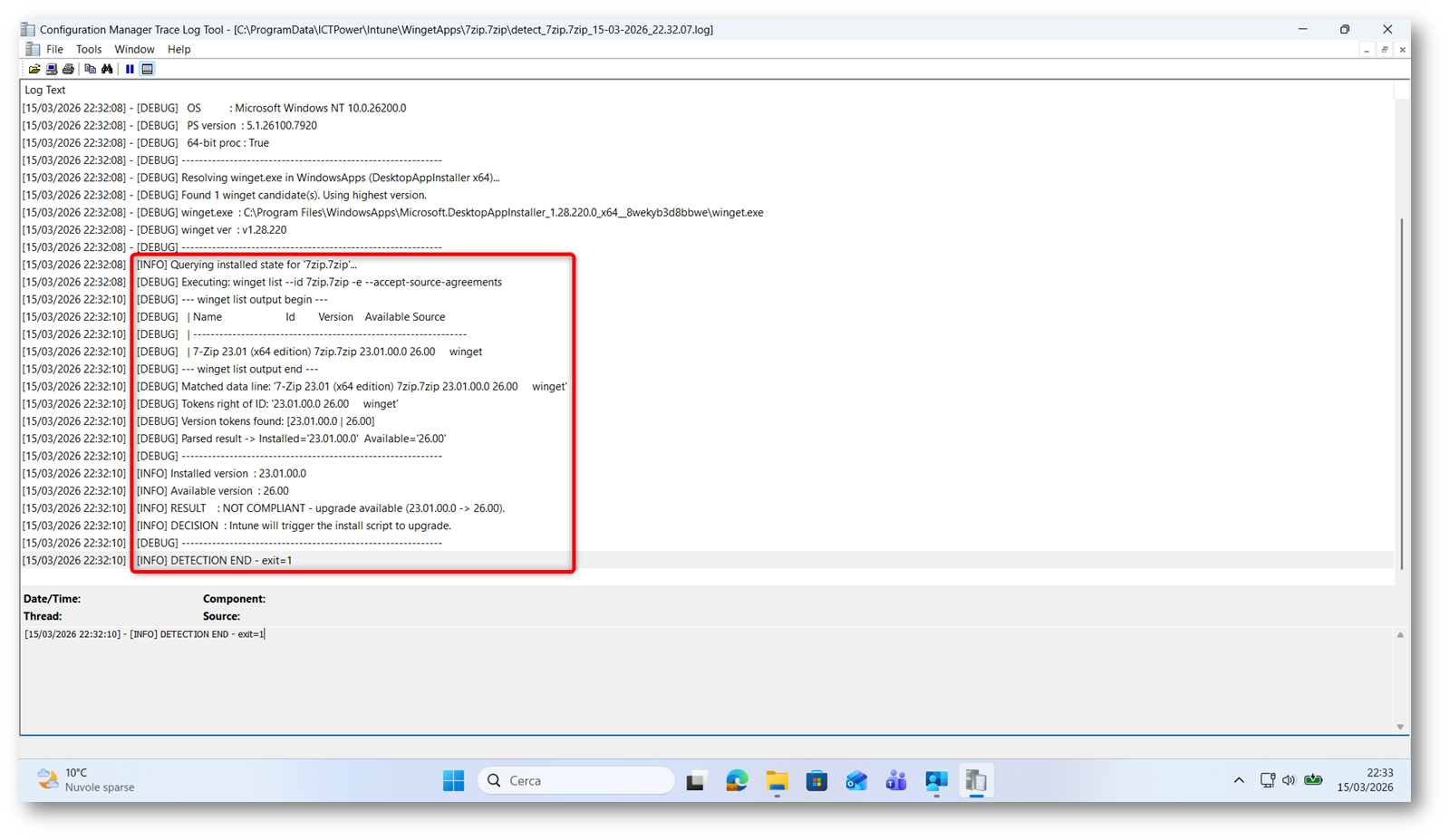Open the Windows Start menu
The width and height of the screenshot is (1449, 840).
453,780
